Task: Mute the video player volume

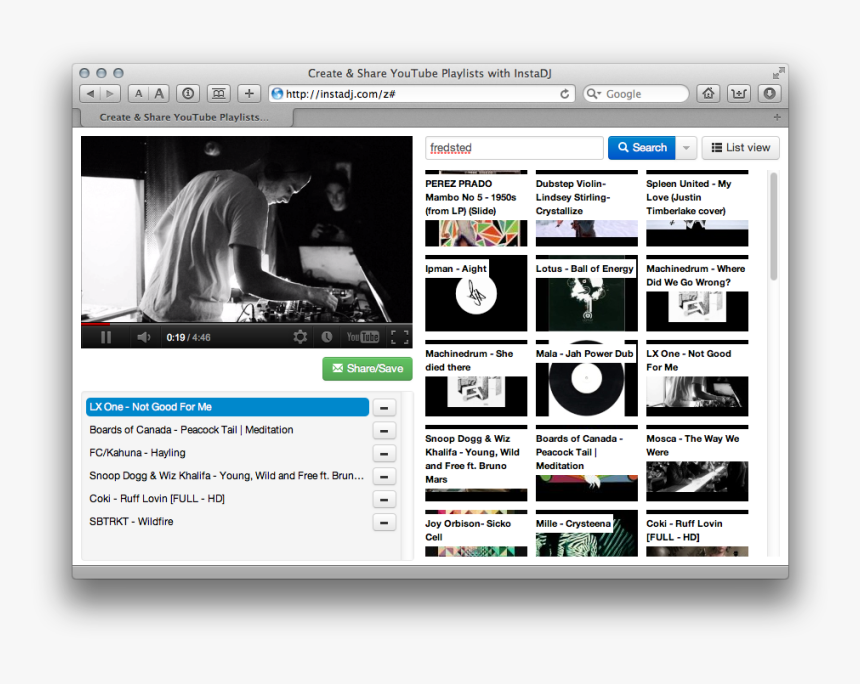Action: (x=143, y=337)
